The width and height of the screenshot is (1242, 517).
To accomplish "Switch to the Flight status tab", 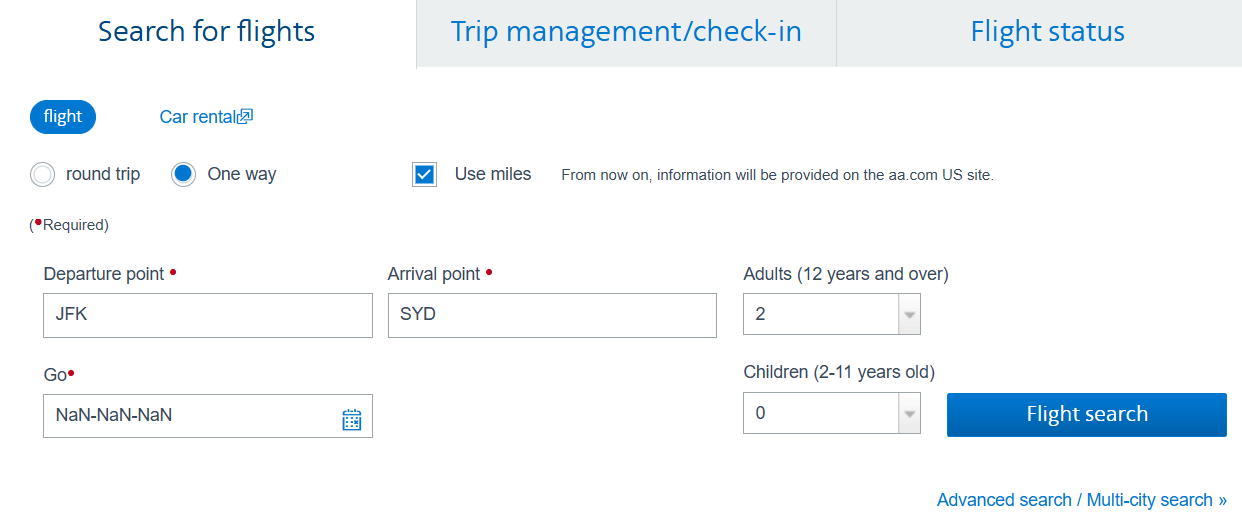I will click(x=1047, y=32).
